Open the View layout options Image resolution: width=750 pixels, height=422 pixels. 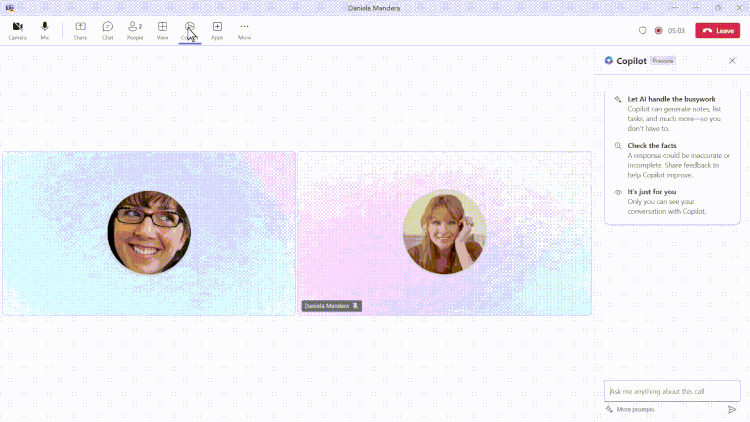[x=162, y=29]
